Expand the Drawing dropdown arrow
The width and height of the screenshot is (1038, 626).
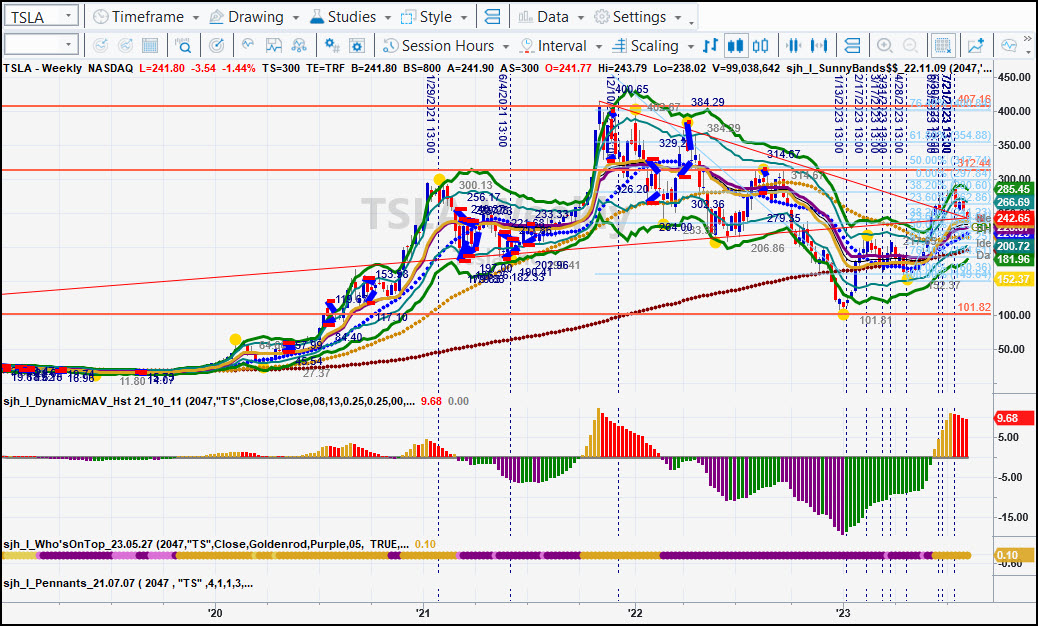click(x=295, y=17)
